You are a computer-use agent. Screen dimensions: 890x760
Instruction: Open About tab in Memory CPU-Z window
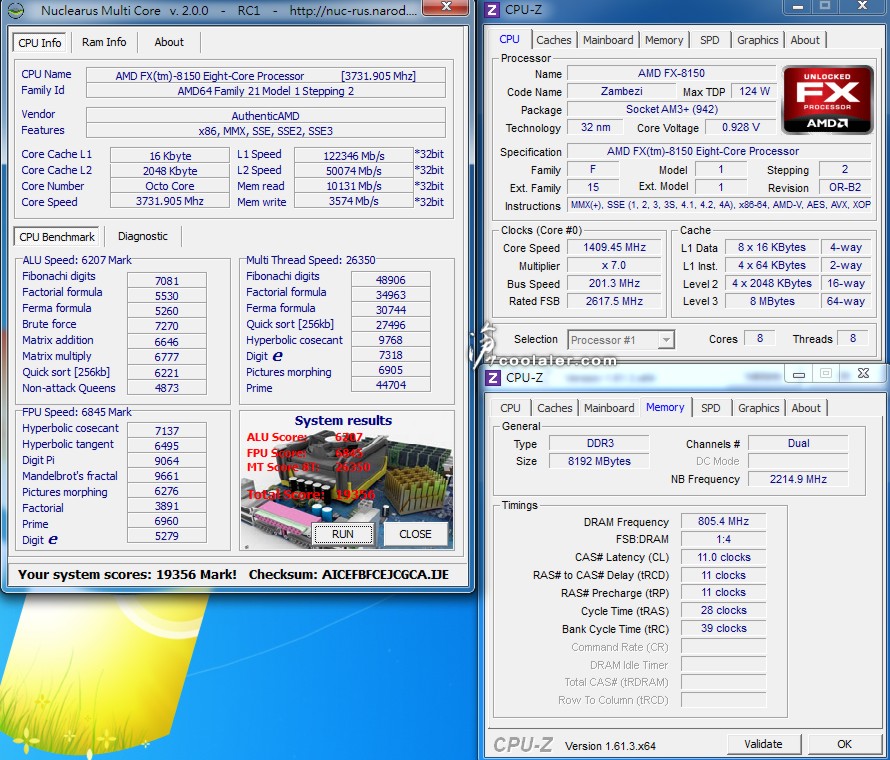[x=806, y=408]
